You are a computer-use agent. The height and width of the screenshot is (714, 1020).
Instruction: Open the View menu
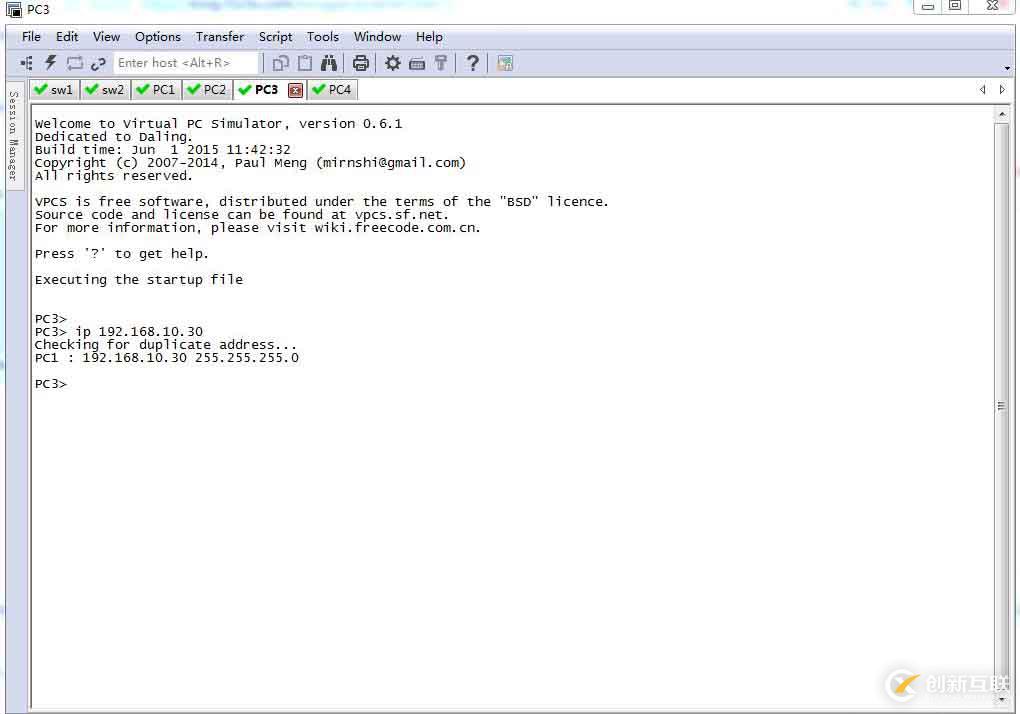tap(106, 36)
